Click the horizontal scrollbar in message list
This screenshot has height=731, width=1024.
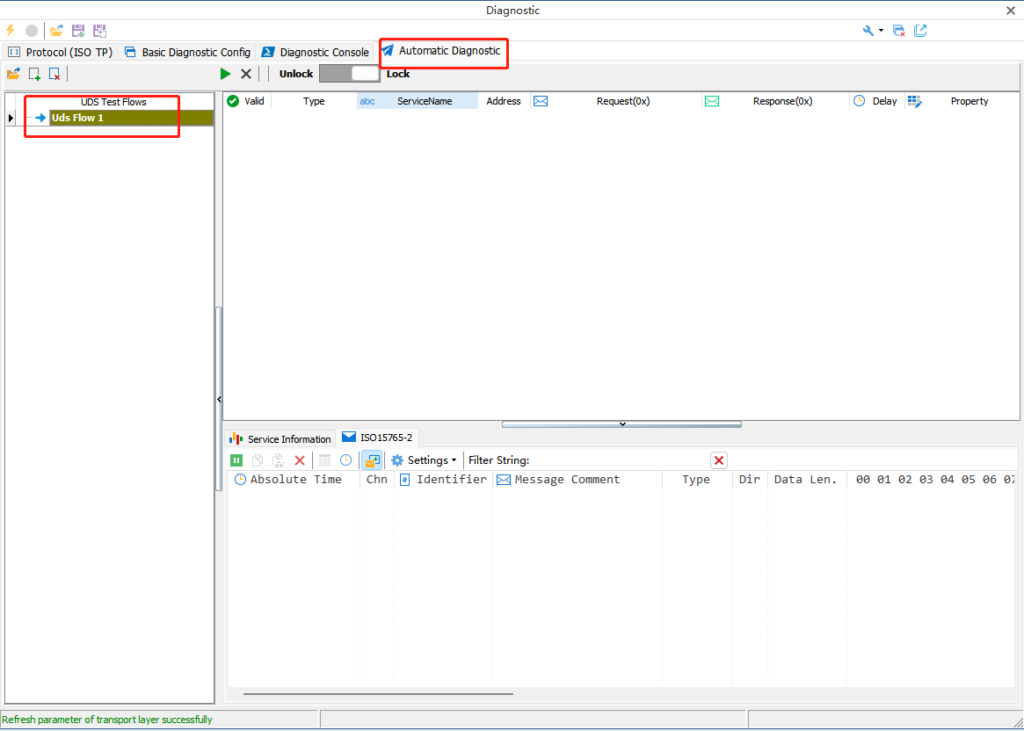tap(378, 693)
